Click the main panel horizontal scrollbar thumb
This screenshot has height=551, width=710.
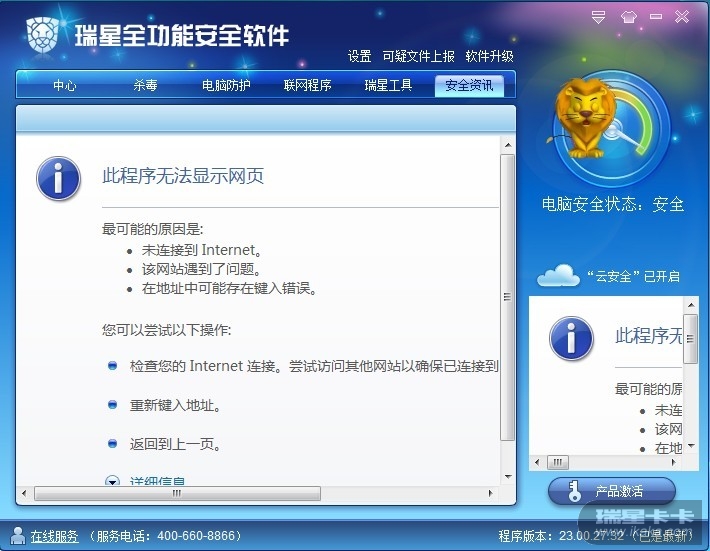click(x=177, y=493)
